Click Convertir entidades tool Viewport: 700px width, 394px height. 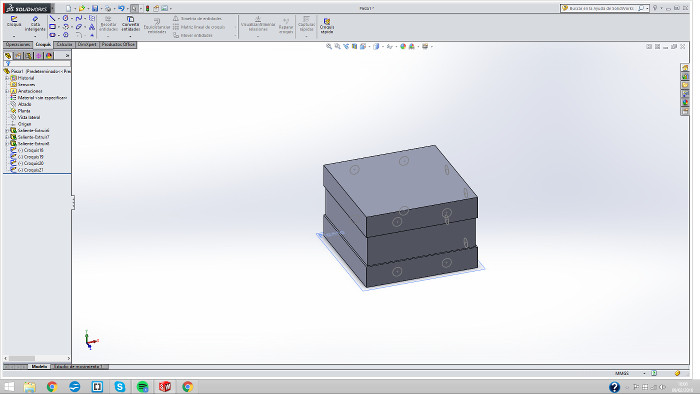pos(130,24)
